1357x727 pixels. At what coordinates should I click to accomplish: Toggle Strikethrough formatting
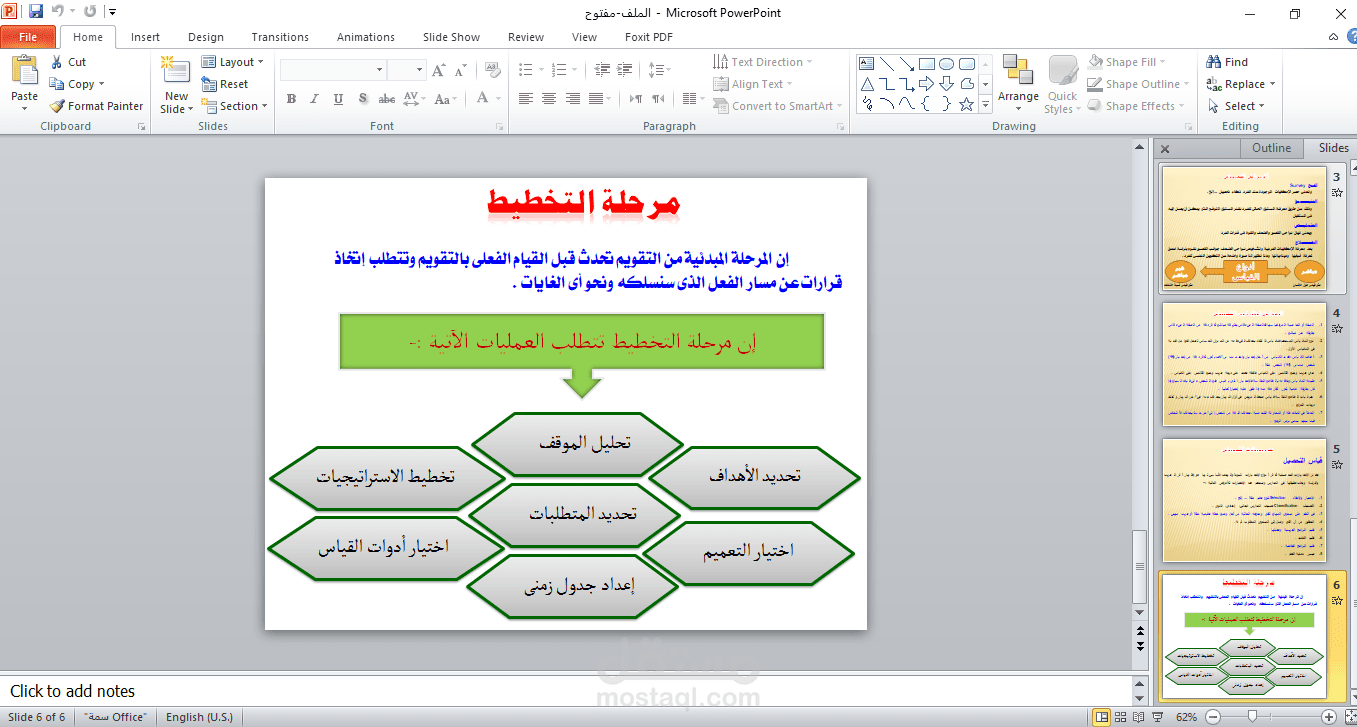(385, 98)
